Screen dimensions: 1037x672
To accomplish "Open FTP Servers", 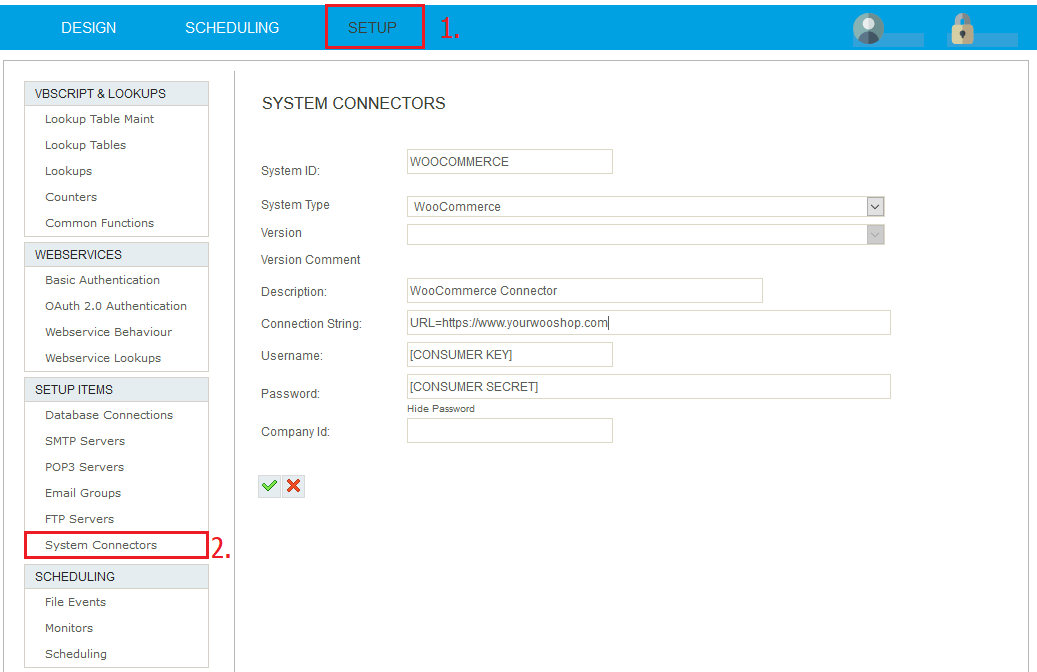I will [79, 519].
